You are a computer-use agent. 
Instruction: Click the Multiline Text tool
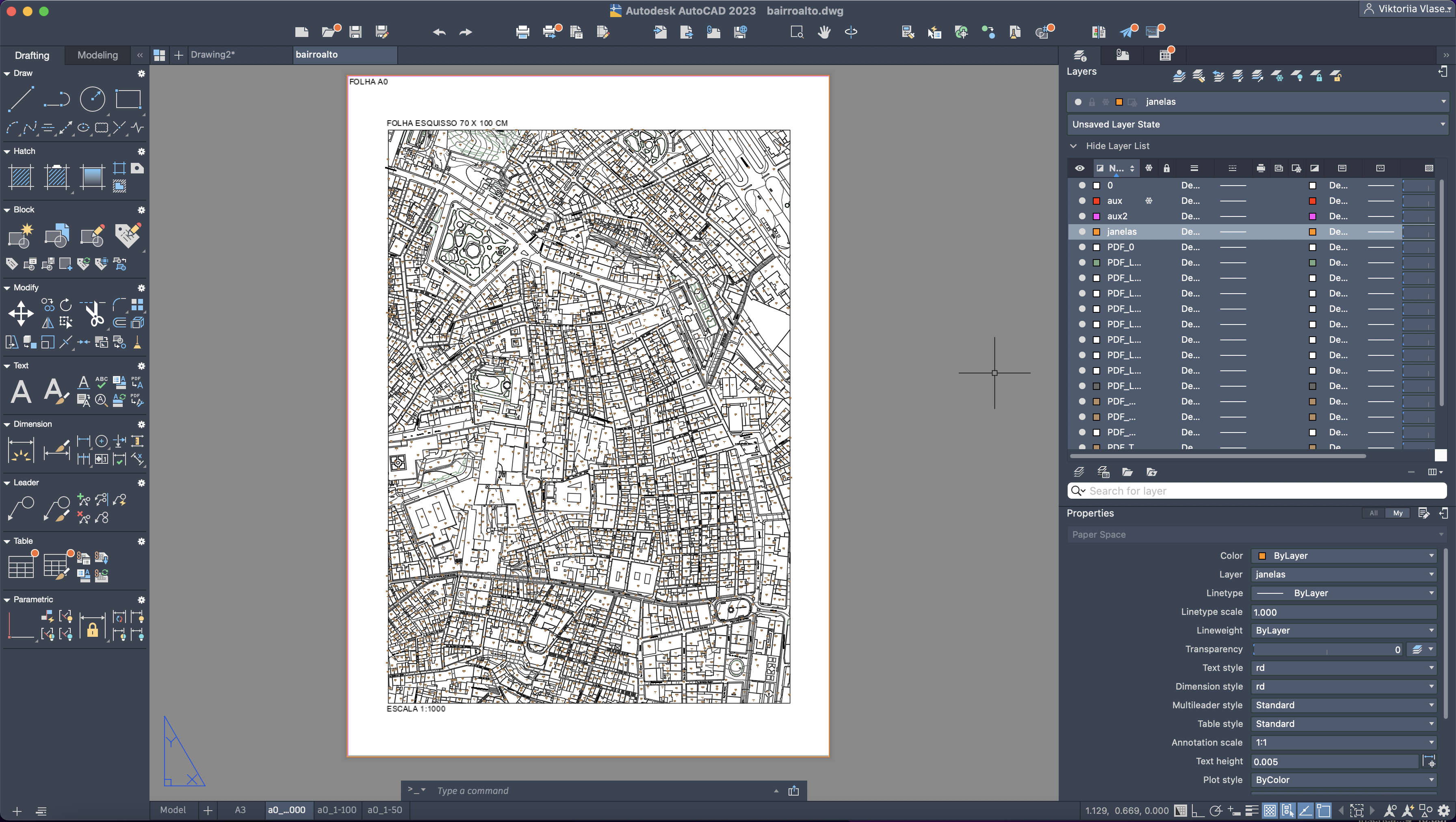[21, 391]
